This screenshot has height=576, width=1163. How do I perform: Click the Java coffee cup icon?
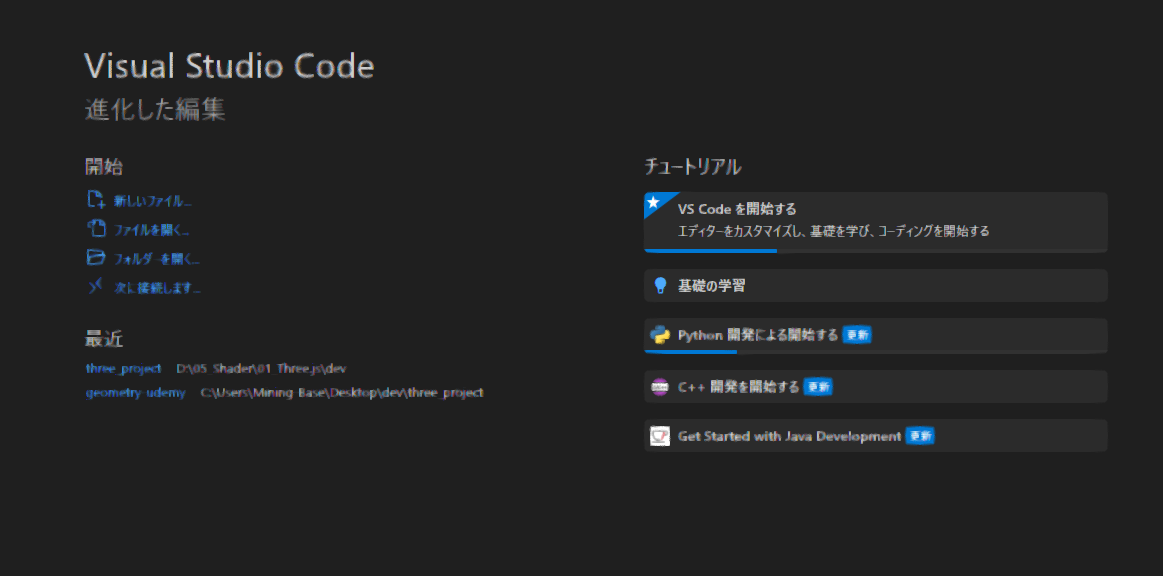(x=660, y=436)
